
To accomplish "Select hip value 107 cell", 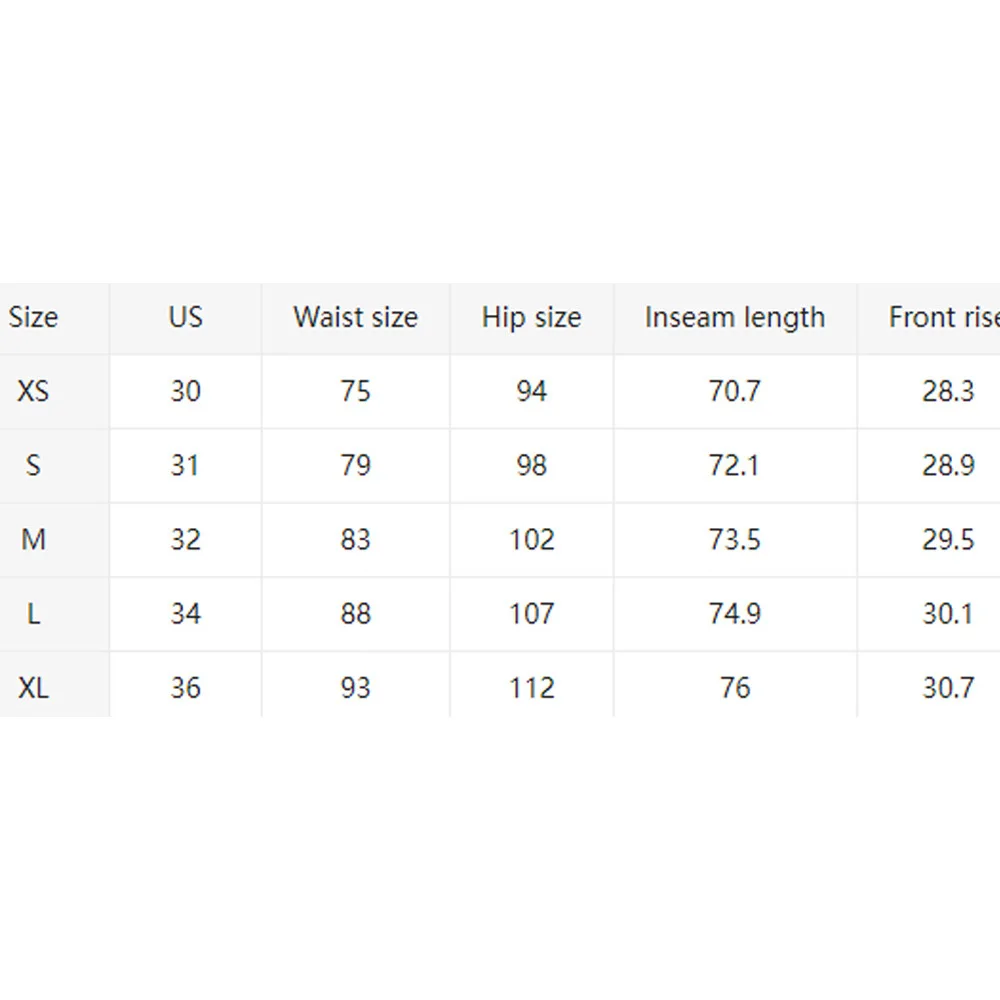I will pyautogui.click(x=531, y=614).
